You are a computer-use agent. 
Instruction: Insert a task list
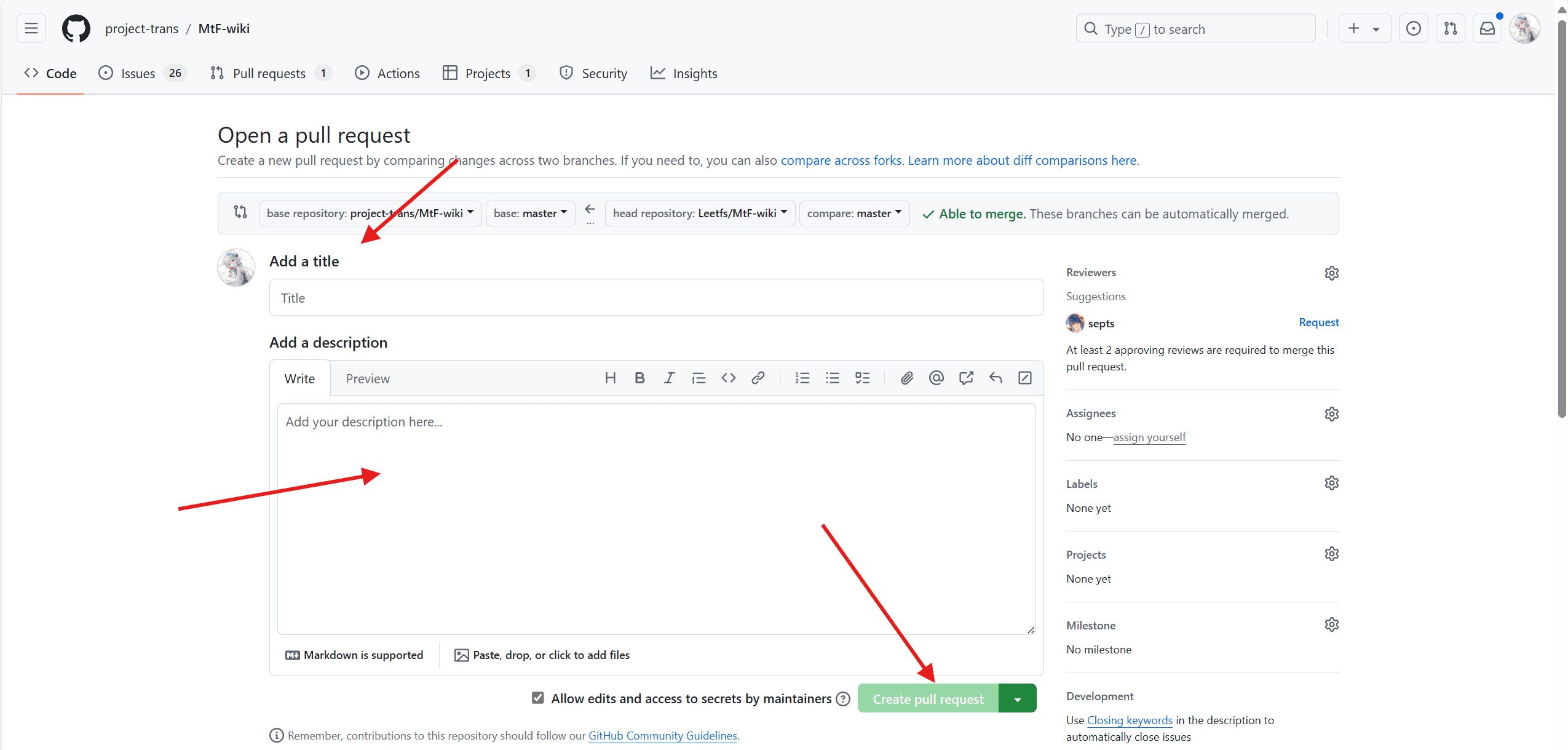coord(862,378)
